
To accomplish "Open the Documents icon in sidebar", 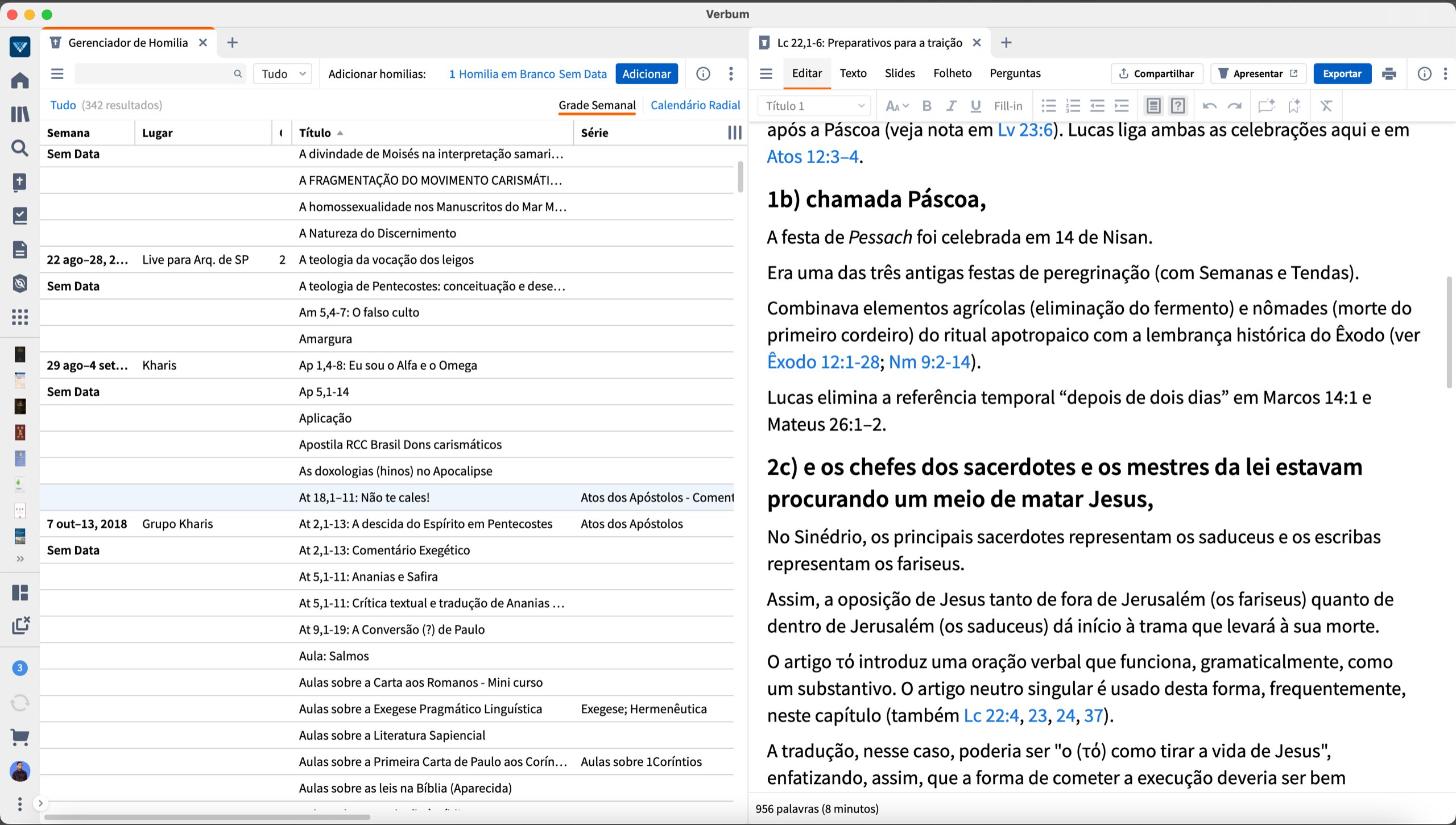I will 20,249.
